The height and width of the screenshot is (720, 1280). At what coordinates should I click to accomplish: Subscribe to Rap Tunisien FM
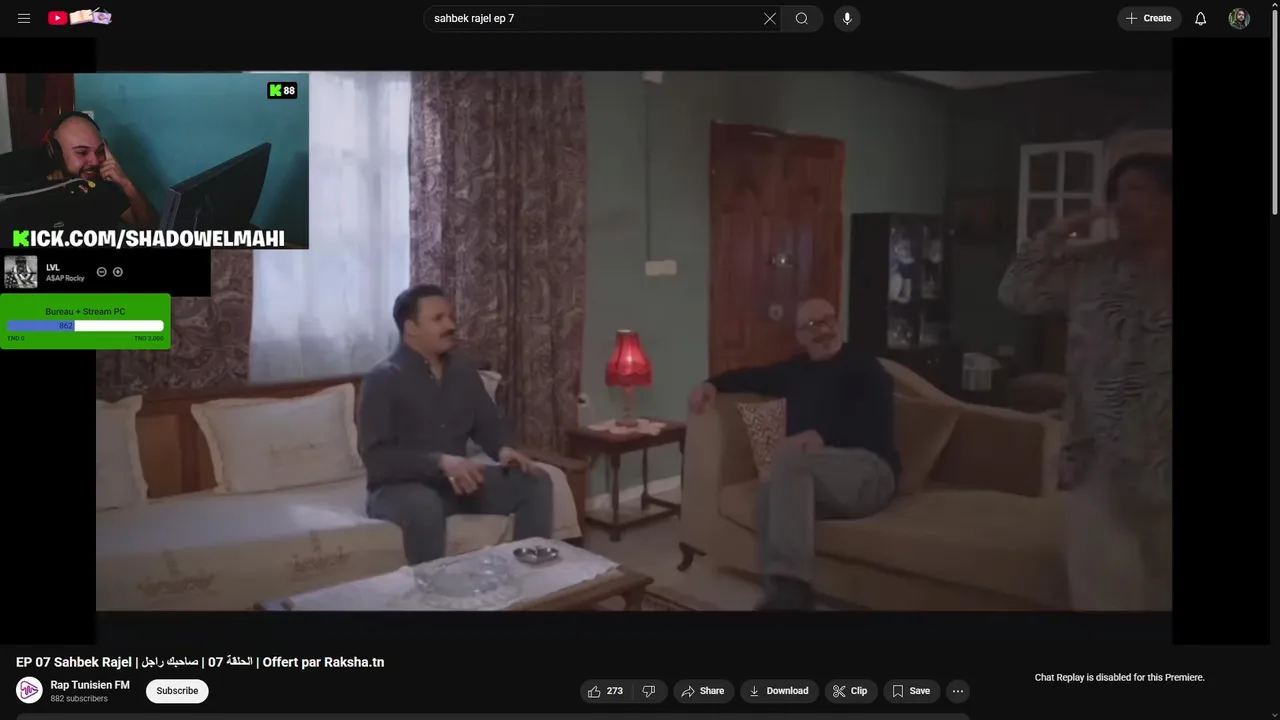pyautogui.click(x=177, y=691)
